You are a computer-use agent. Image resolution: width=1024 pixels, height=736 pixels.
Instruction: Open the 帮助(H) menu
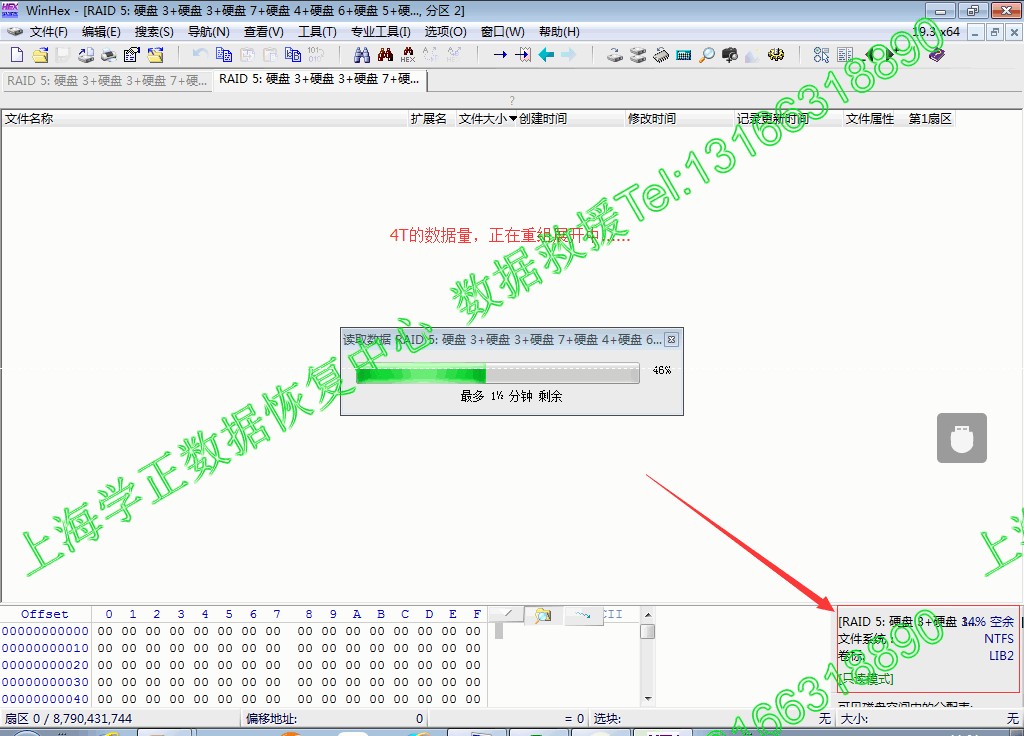(559, 31)
